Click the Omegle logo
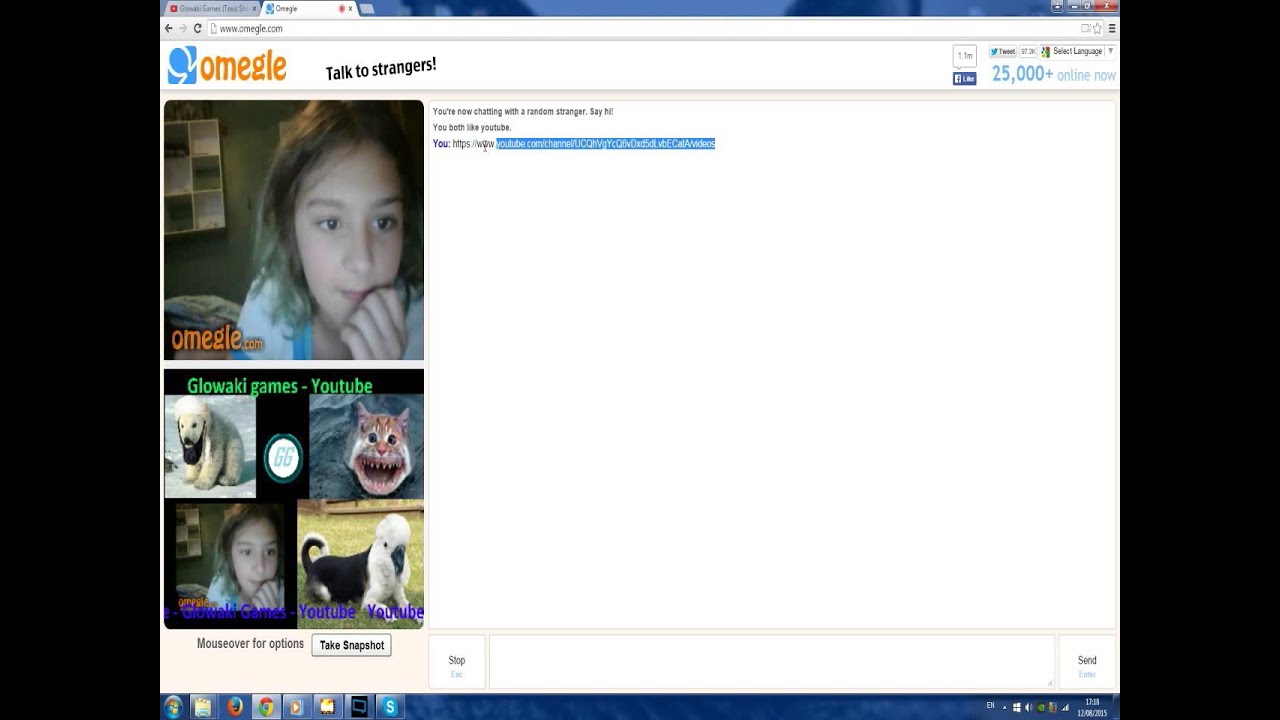Screen dimensions: 1280x720 pos(227,65)
